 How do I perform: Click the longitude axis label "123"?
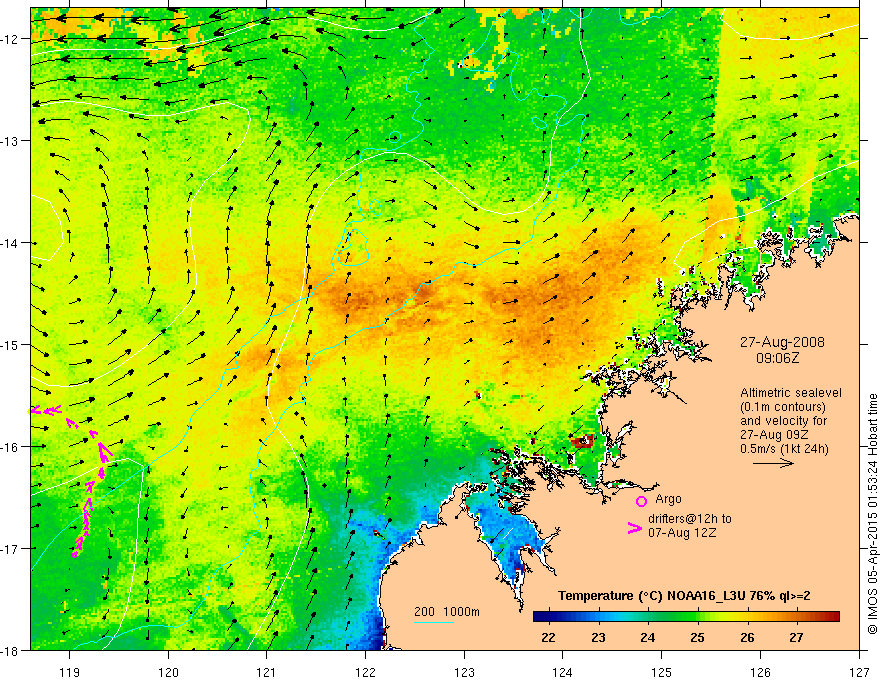[464, 672]
